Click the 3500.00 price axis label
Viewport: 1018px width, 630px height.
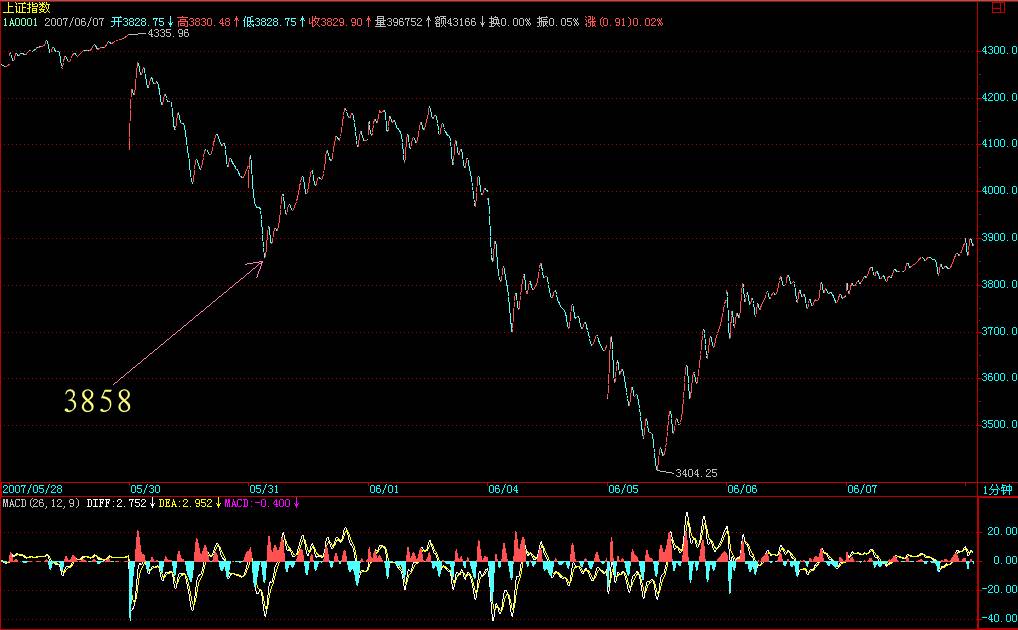[x=1000, y=424]
